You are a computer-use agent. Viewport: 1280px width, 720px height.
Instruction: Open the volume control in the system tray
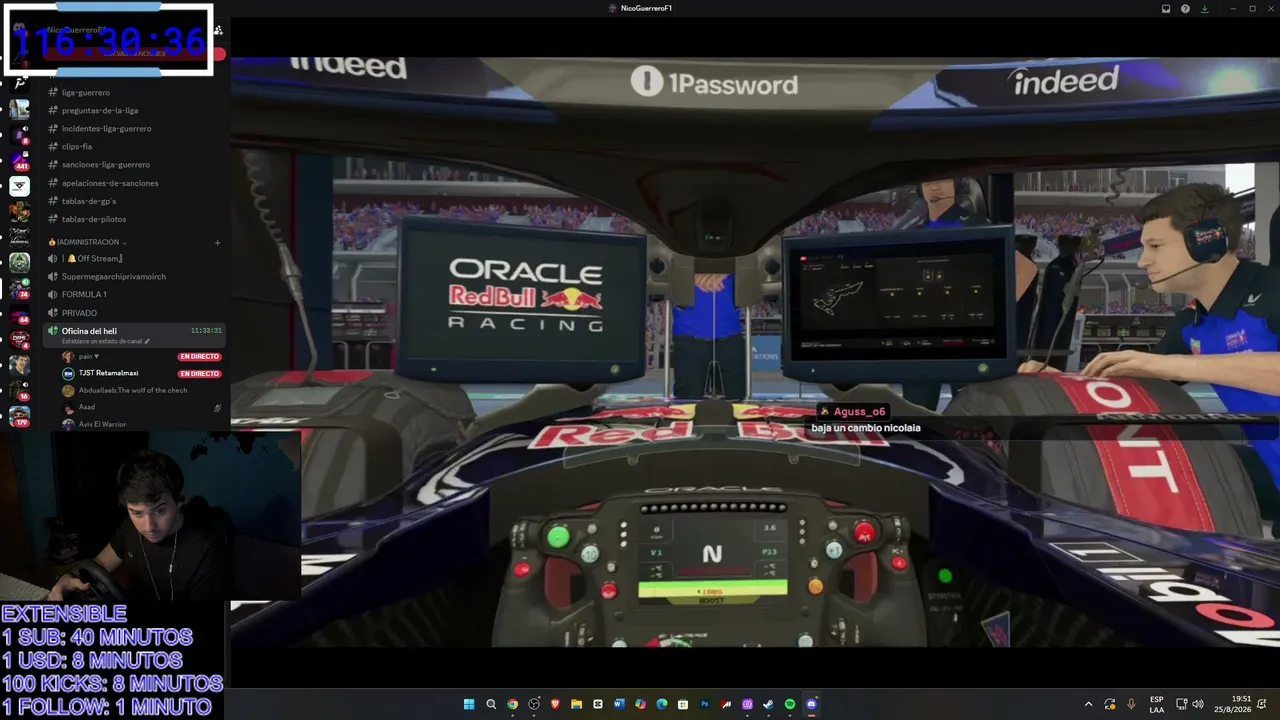point(1198,704)
